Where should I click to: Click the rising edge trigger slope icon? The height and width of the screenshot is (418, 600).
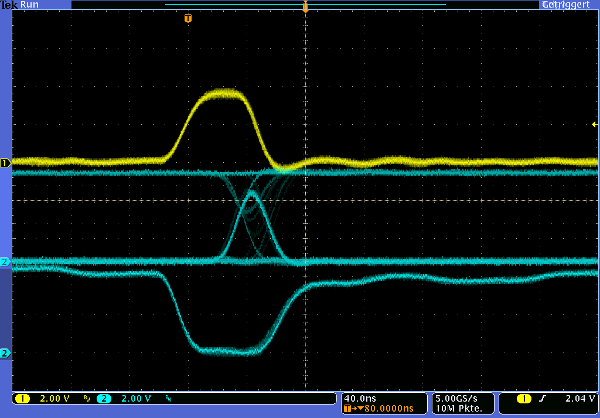coord(543,398)
